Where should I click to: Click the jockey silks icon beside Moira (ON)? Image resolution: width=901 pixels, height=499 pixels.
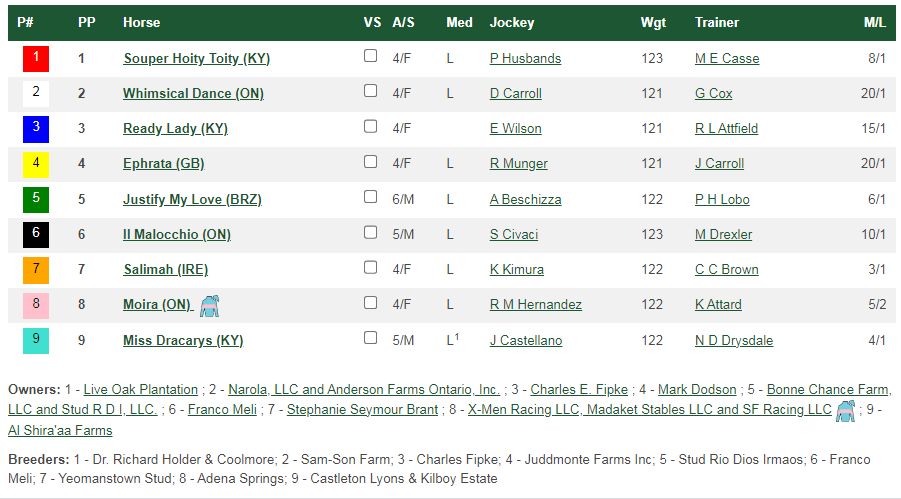[x=210, y=305]
